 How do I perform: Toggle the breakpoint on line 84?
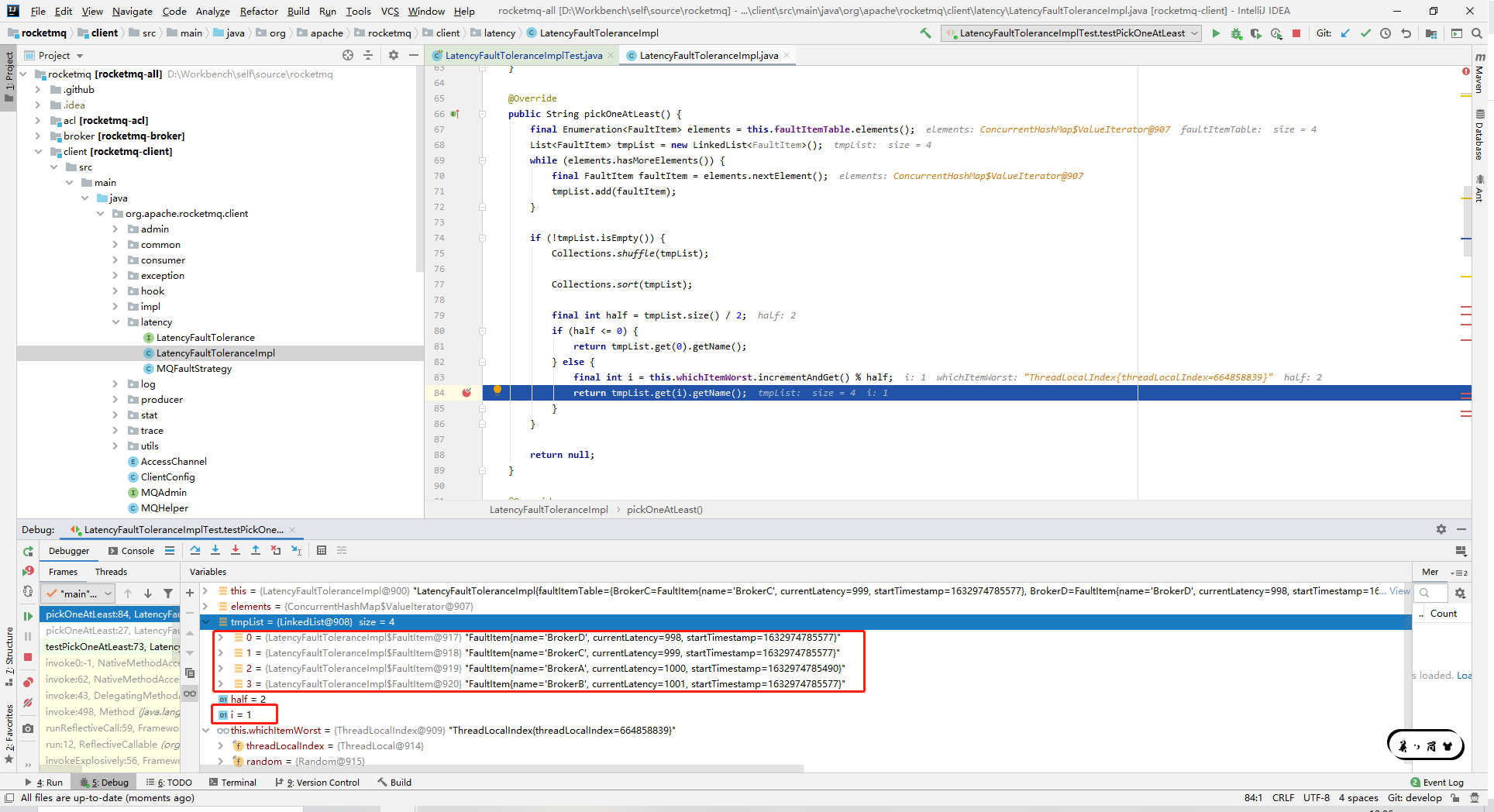coord(466,393)
